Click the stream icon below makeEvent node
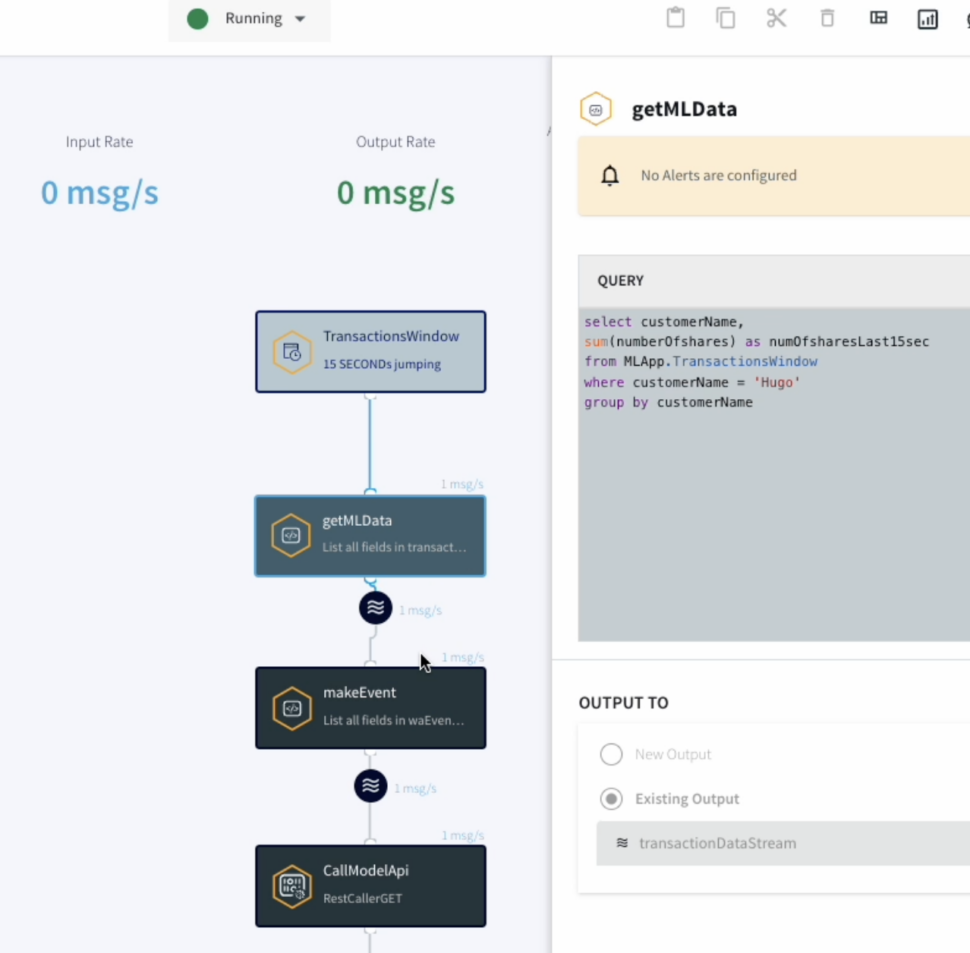The image size is (970, 953). (x=370, y=786)
